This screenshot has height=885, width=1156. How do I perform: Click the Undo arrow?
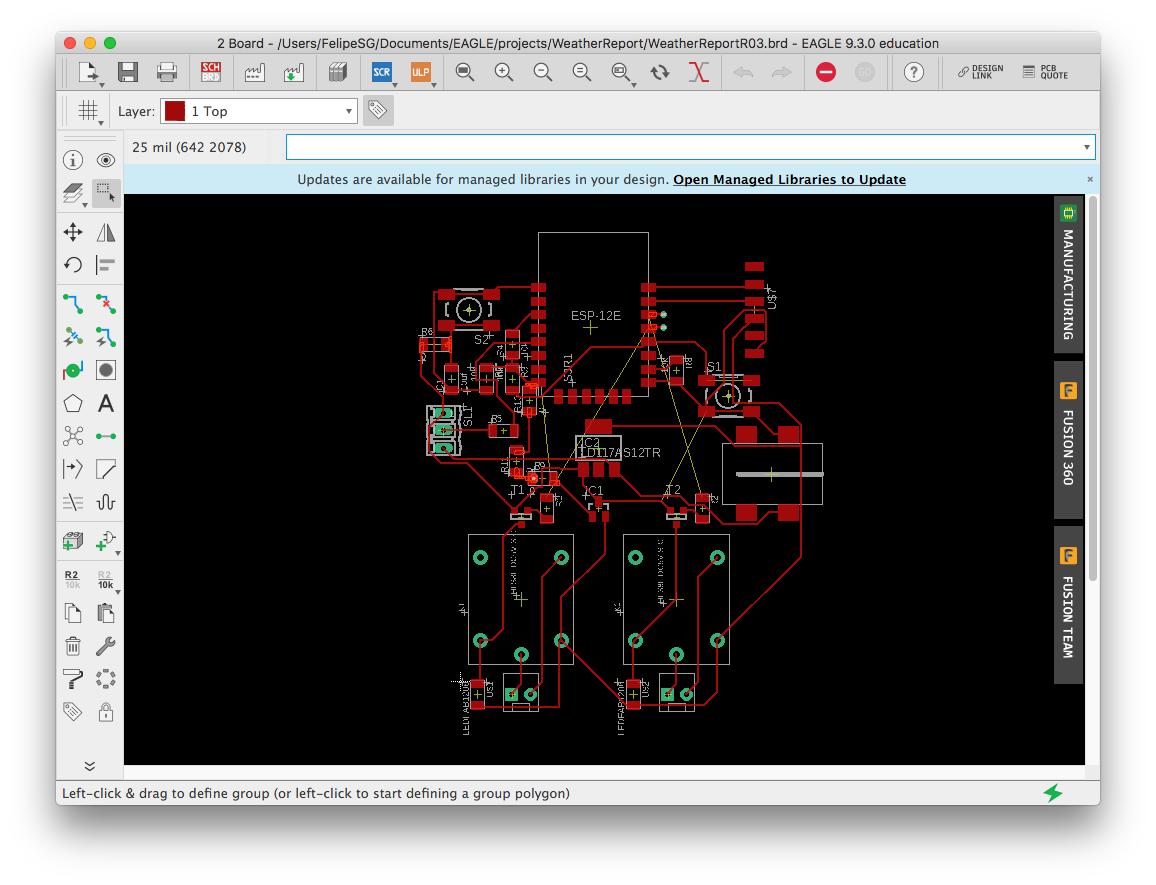click(743, 72)
